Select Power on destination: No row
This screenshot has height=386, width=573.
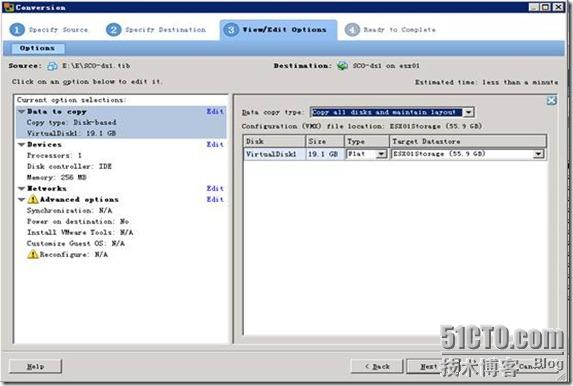78,221
